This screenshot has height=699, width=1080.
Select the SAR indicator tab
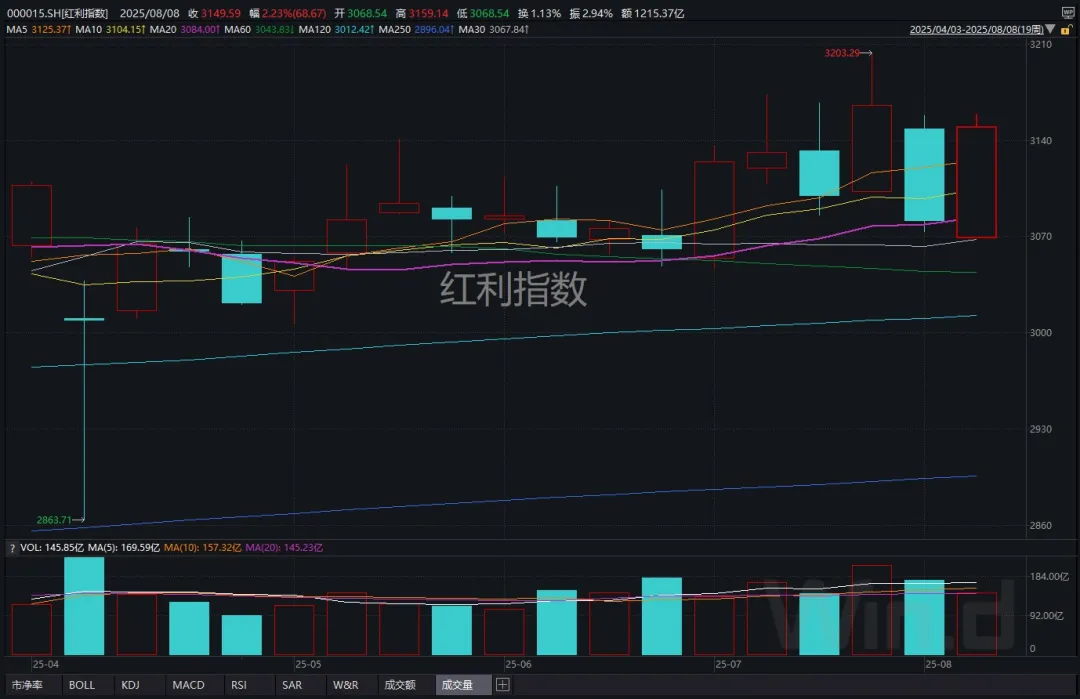click(x=292, y=685)
